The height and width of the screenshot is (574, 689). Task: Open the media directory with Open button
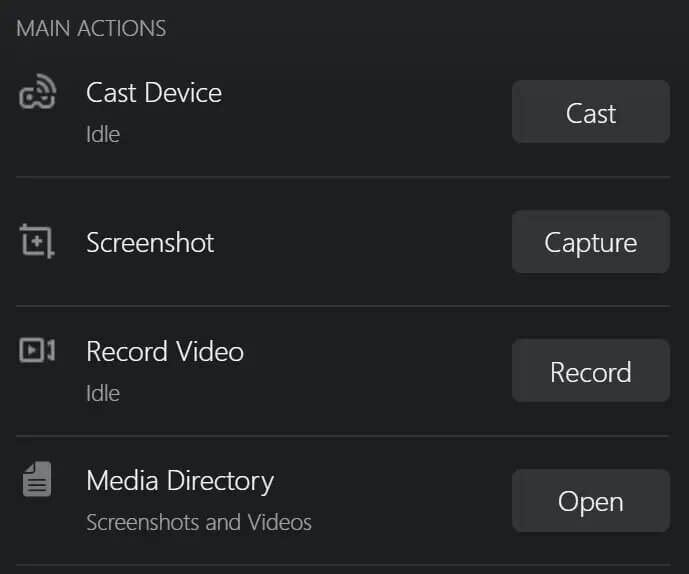pos(590,501)
